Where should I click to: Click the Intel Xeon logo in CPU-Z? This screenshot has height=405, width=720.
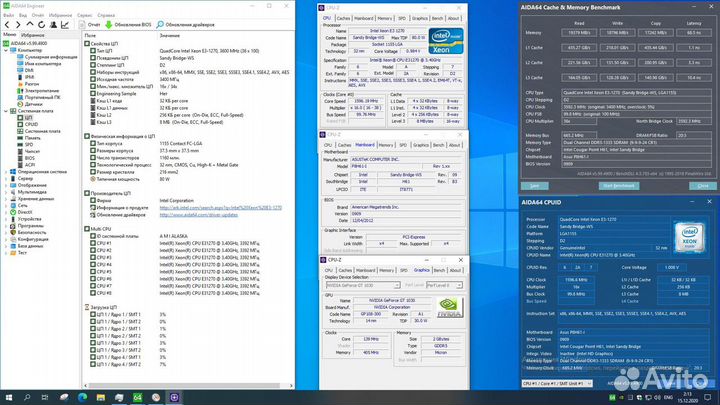tap(445, 41)
